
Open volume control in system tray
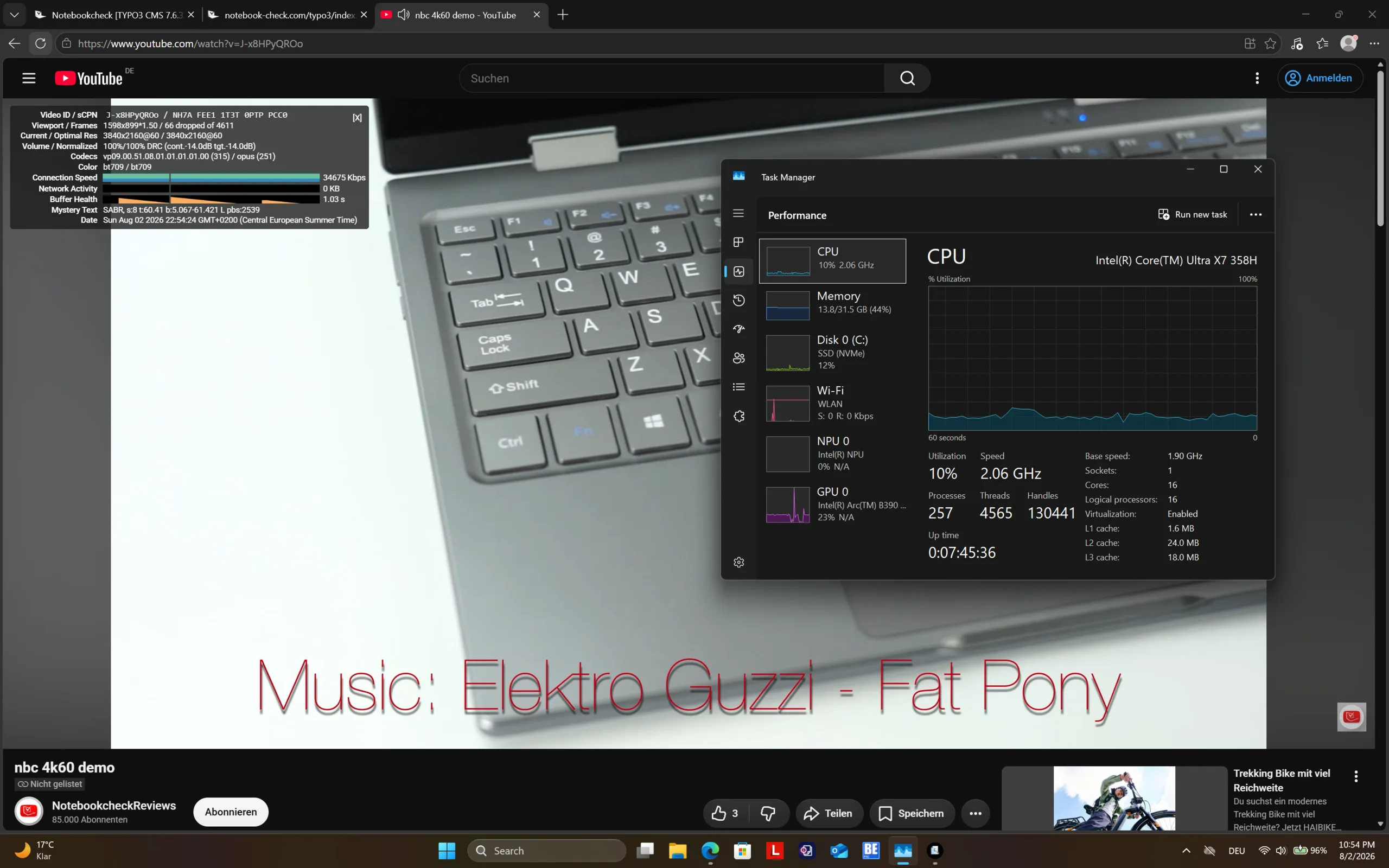click(1280, 850)
